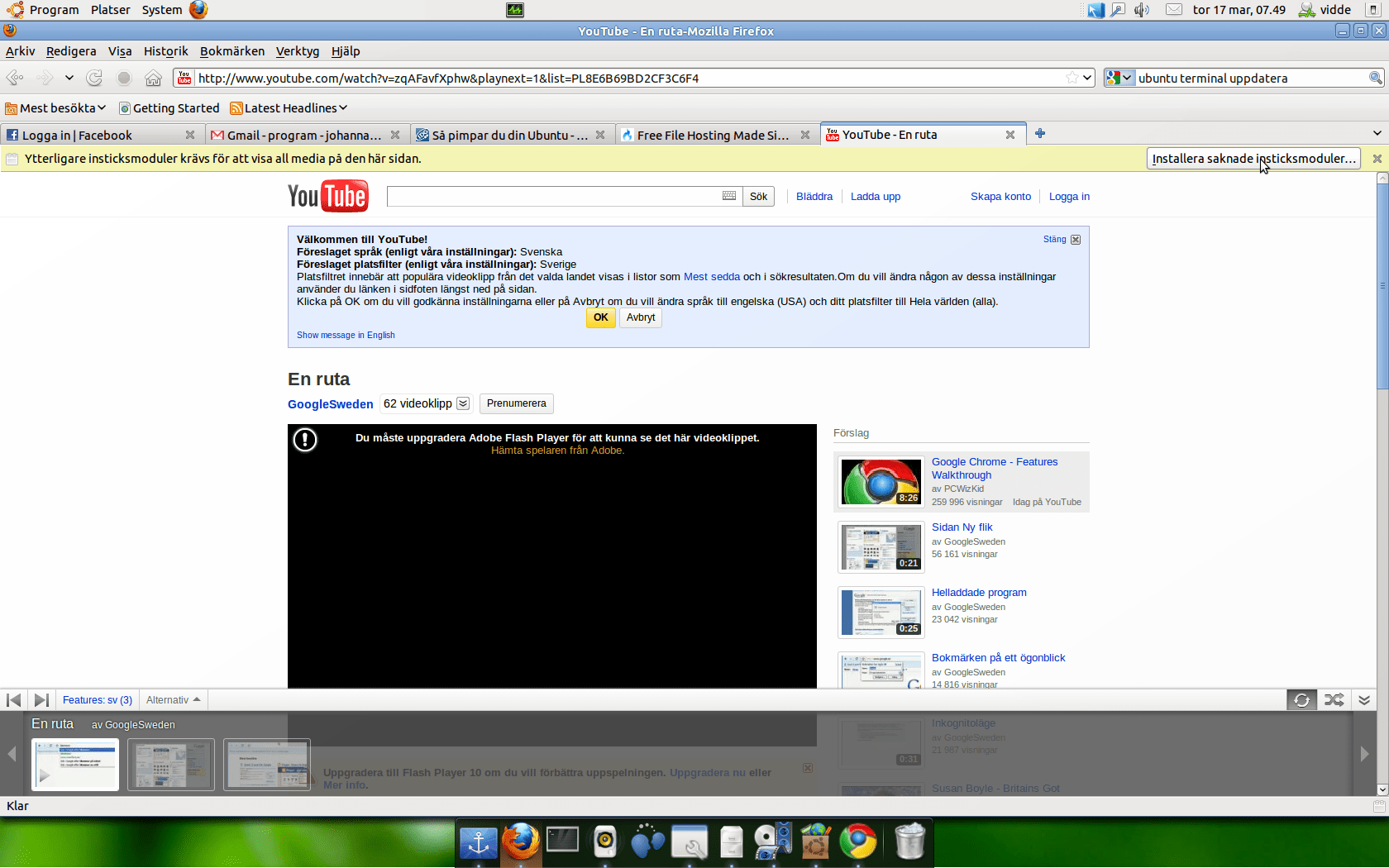The height and width of the screenshot is (868, 1389).
Task: Open the Verktyg menu
Action: pos(298,51)
